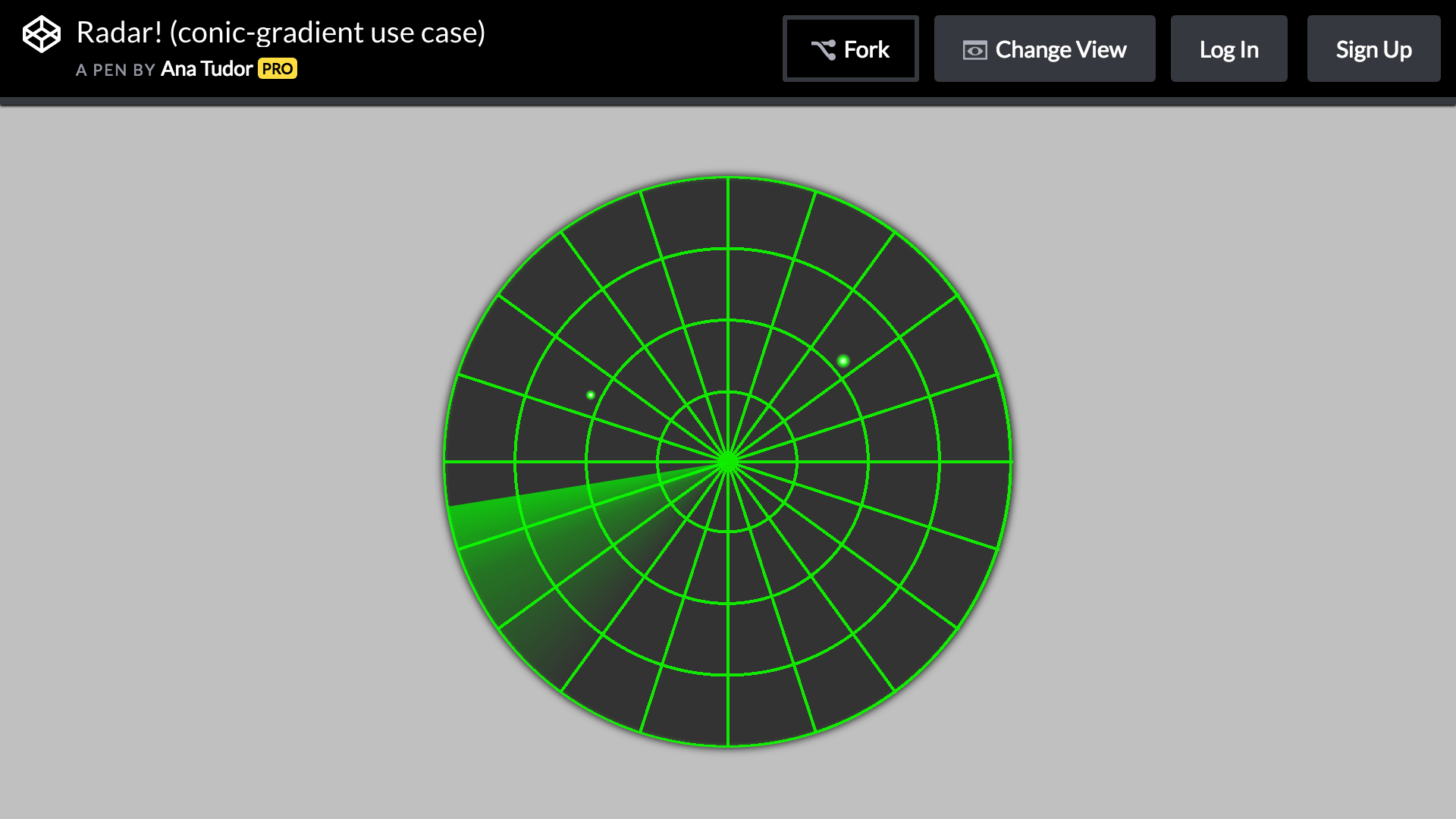Click the small radar blip dot
1456x819 pixels.
tap(591, 395)
